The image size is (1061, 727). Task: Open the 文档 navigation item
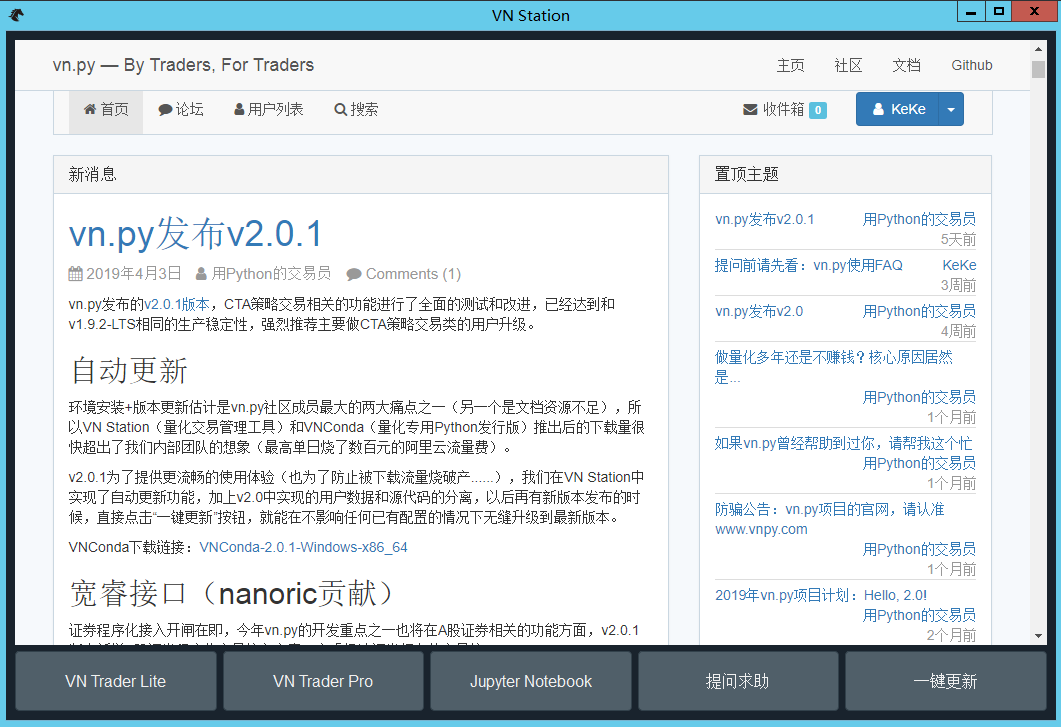tap(906, 65)
